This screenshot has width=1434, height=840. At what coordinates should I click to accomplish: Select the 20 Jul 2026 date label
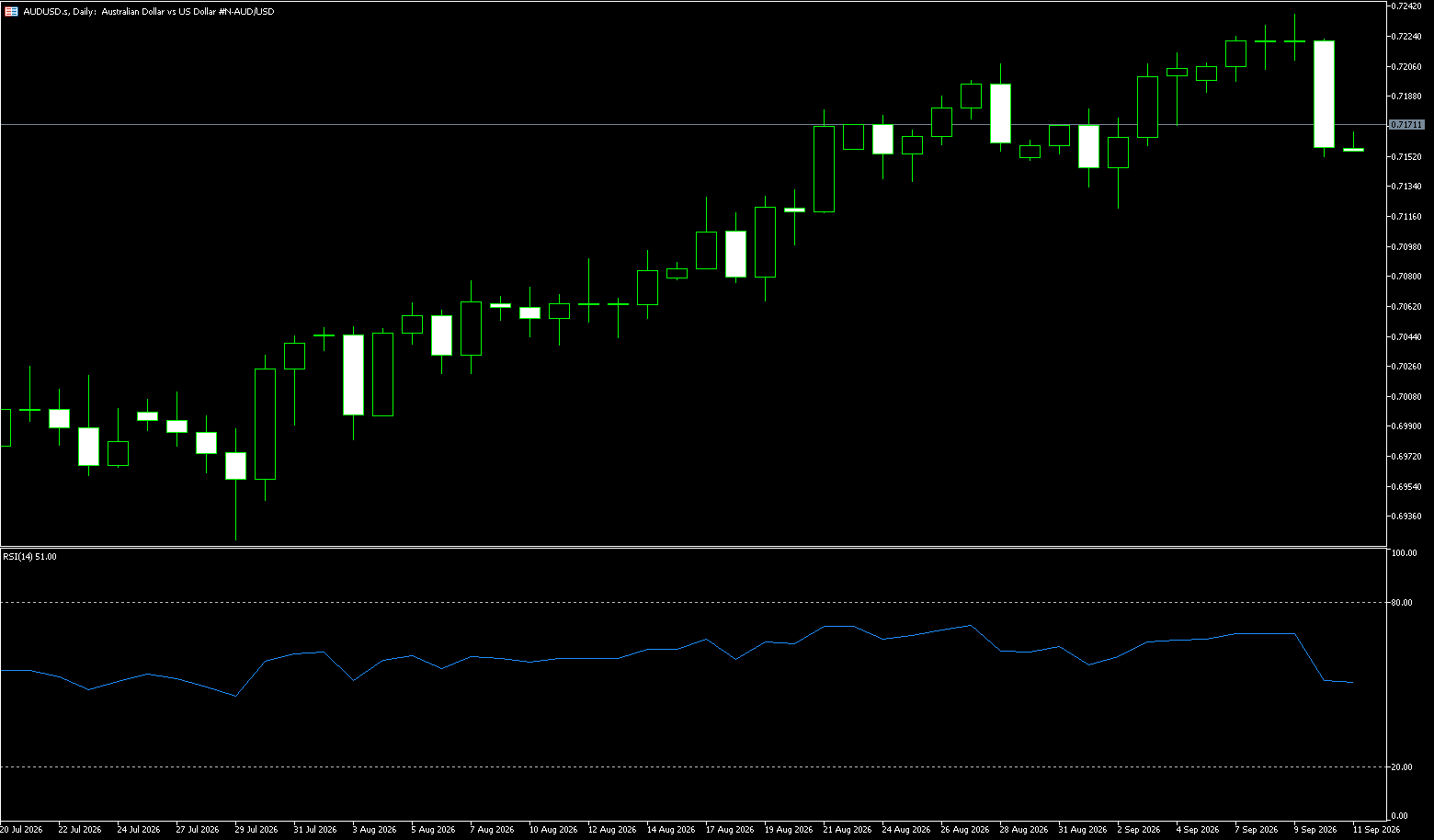tap(21, 830)
